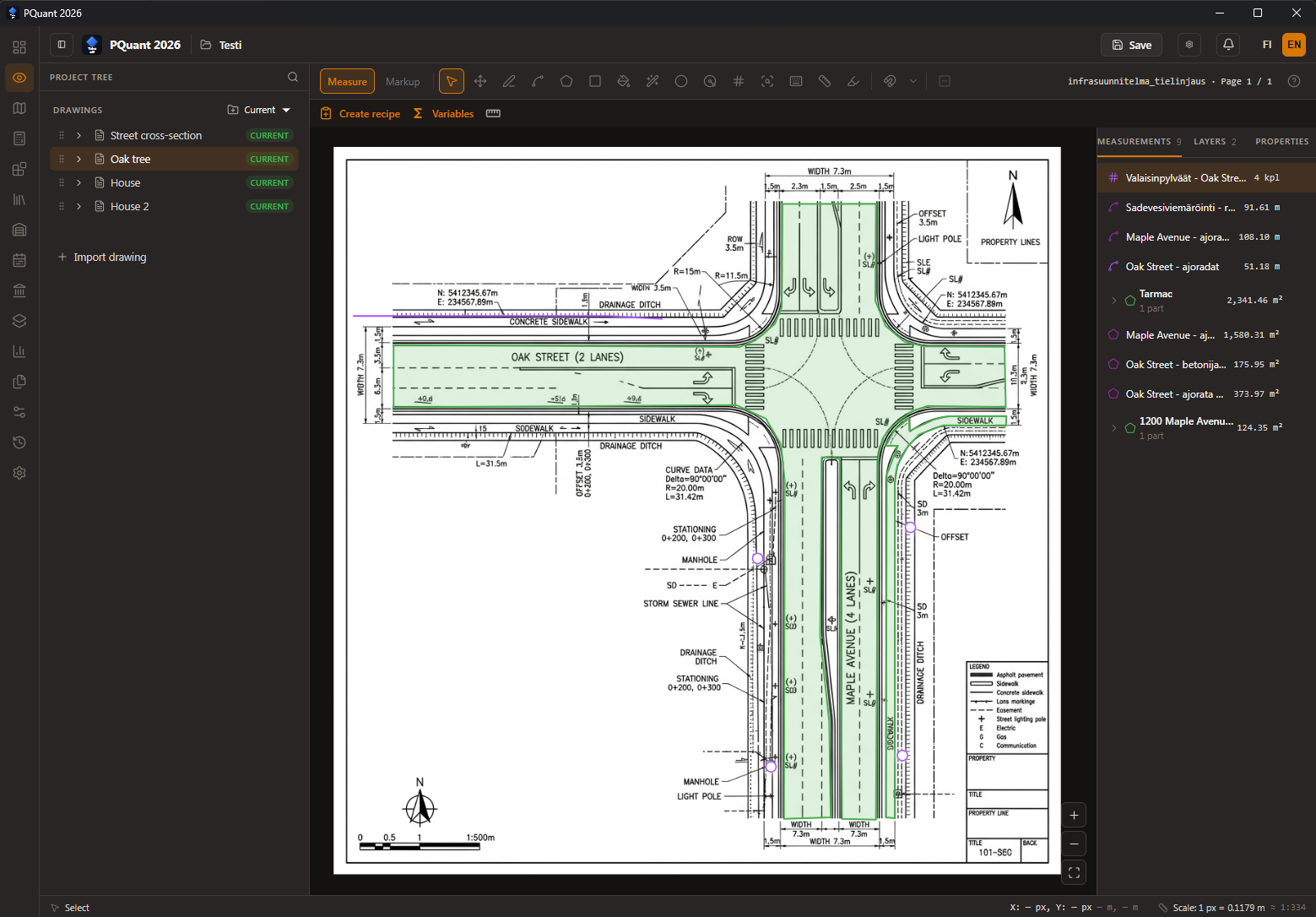
Task: Click Import drawing
Action: pyautogui.click(x=101, y=257)
